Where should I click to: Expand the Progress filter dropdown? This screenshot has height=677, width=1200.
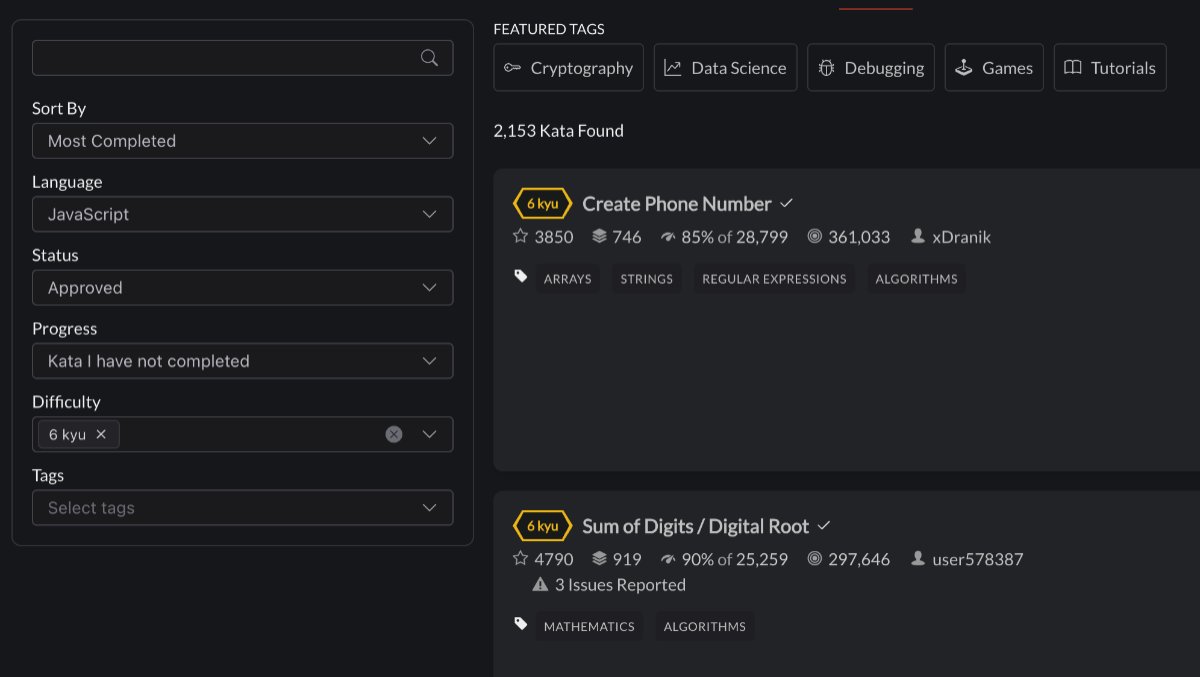pos(242,361)
